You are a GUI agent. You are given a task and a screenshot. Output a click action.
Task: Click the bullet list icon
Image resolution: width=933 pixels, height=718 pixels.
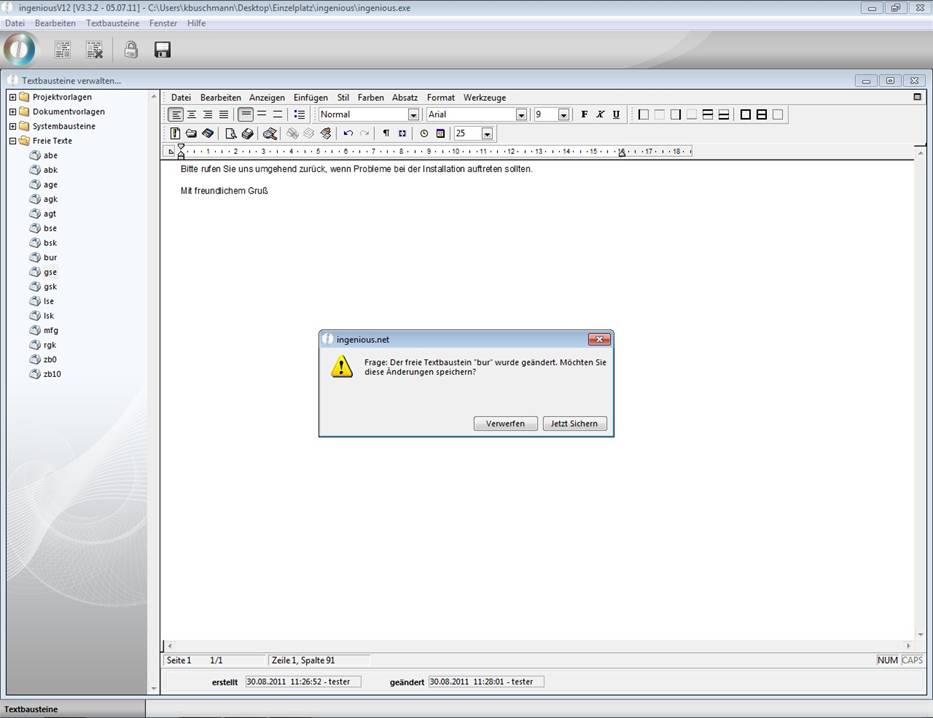[x=299, y=115]
